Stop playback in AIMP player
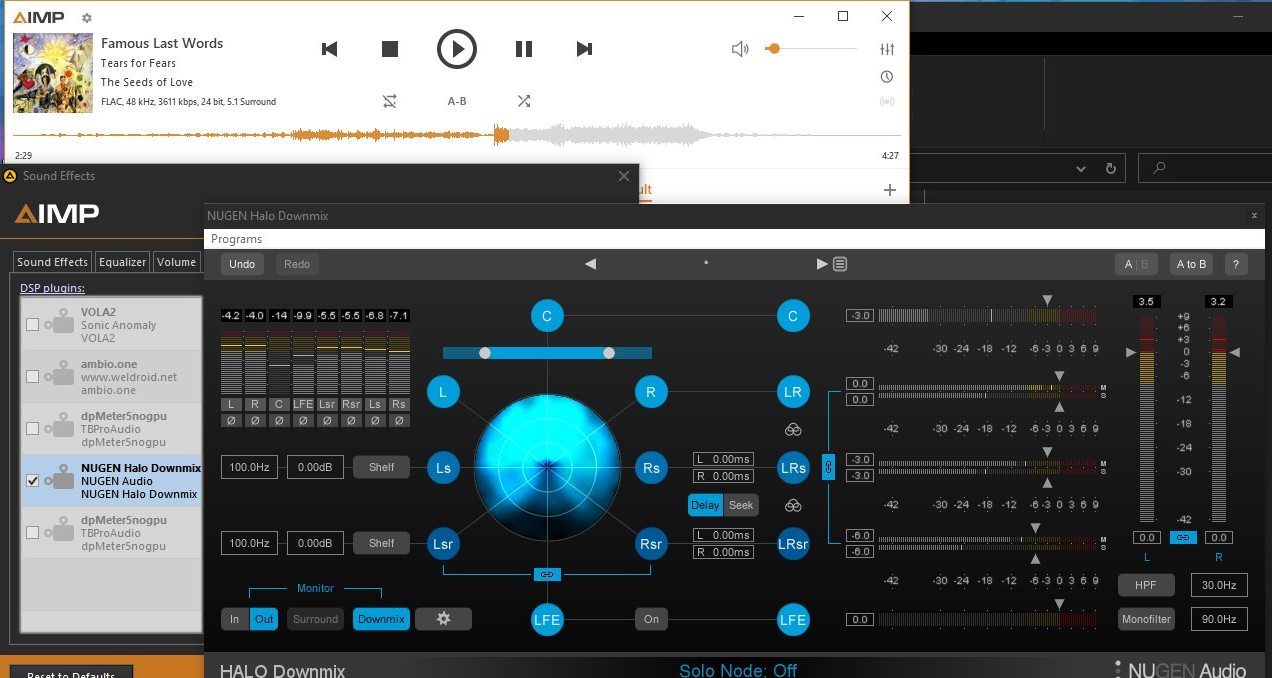The image size is (1272, 678). (390, 49)
